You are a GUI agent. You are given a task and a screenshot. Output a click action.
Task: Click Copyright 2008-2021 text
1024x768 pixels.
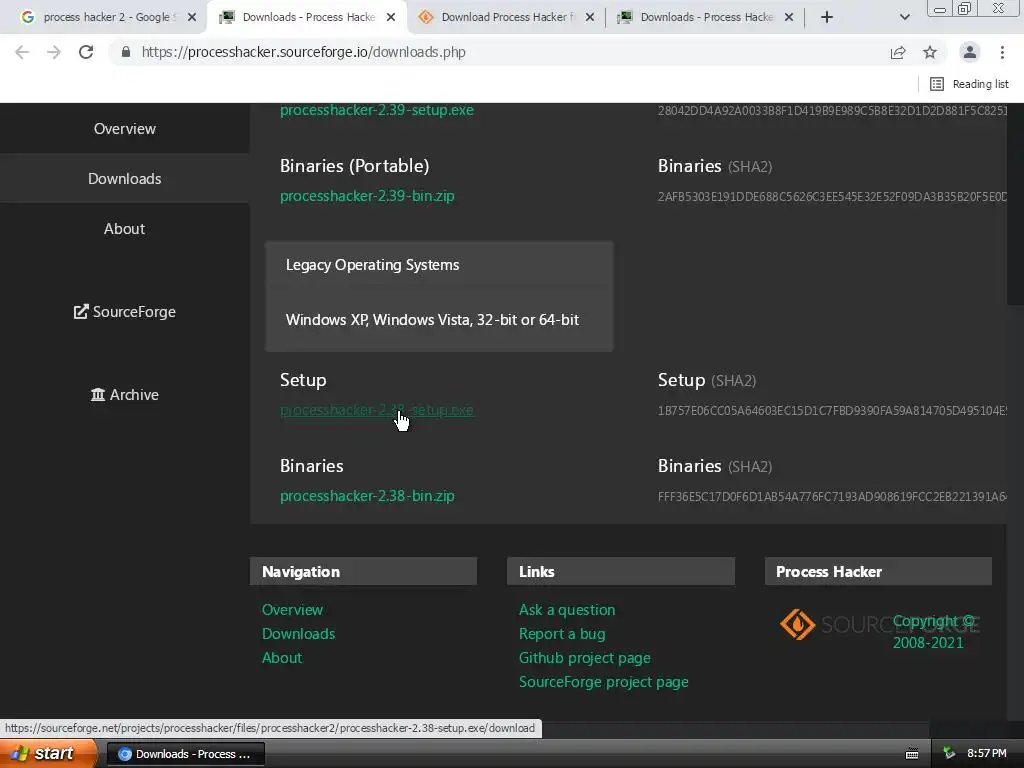coord(934,632)
